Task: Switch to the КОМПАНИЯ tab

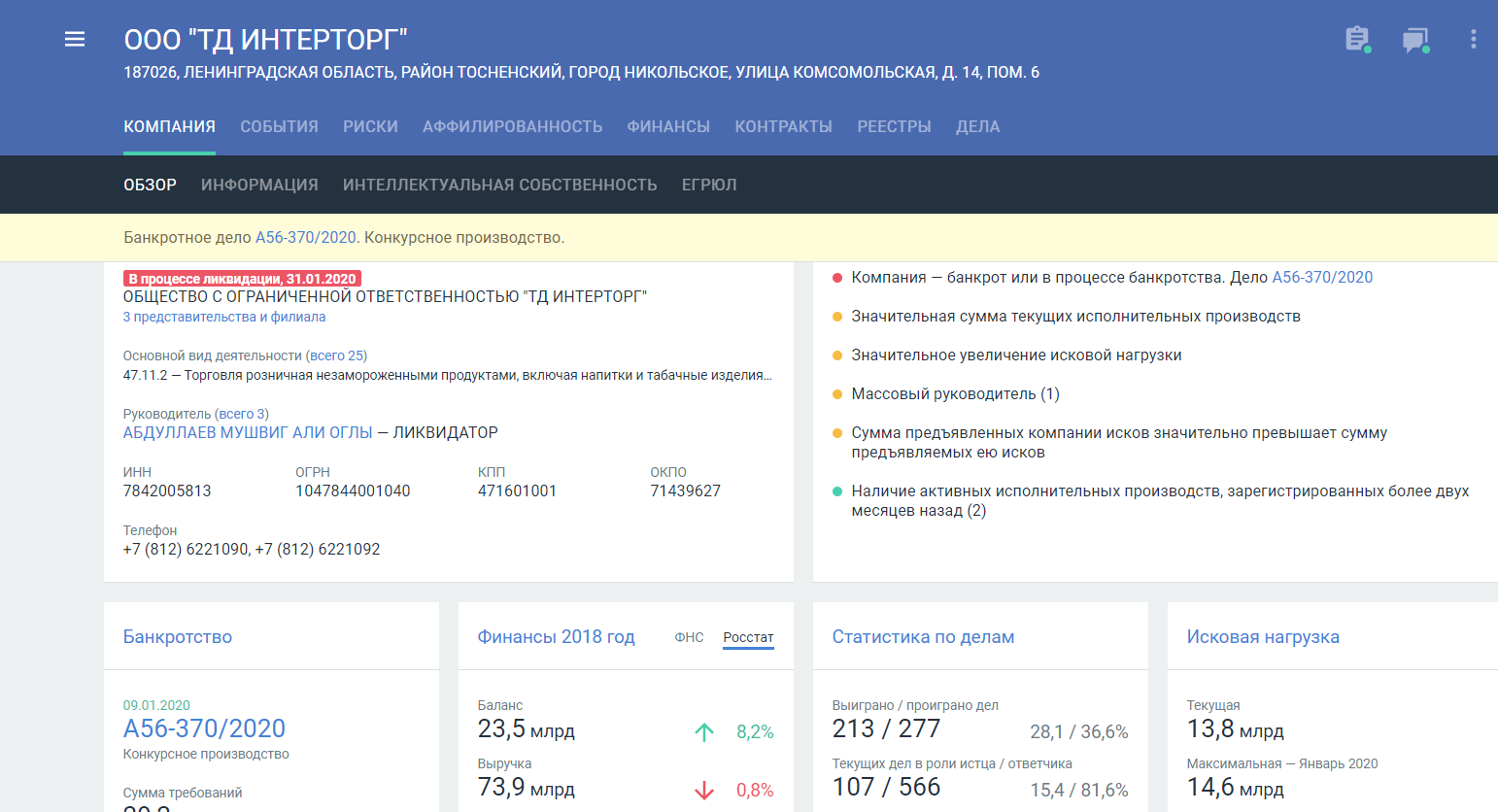Action: (x=169, y=126)
